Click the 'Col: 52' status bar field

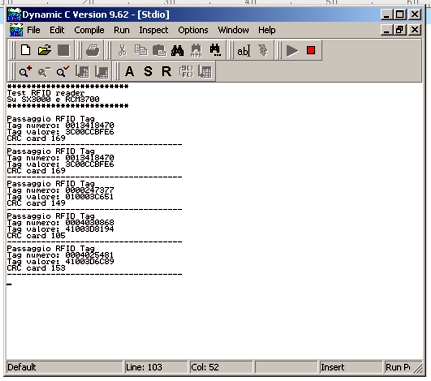(221, 367)
